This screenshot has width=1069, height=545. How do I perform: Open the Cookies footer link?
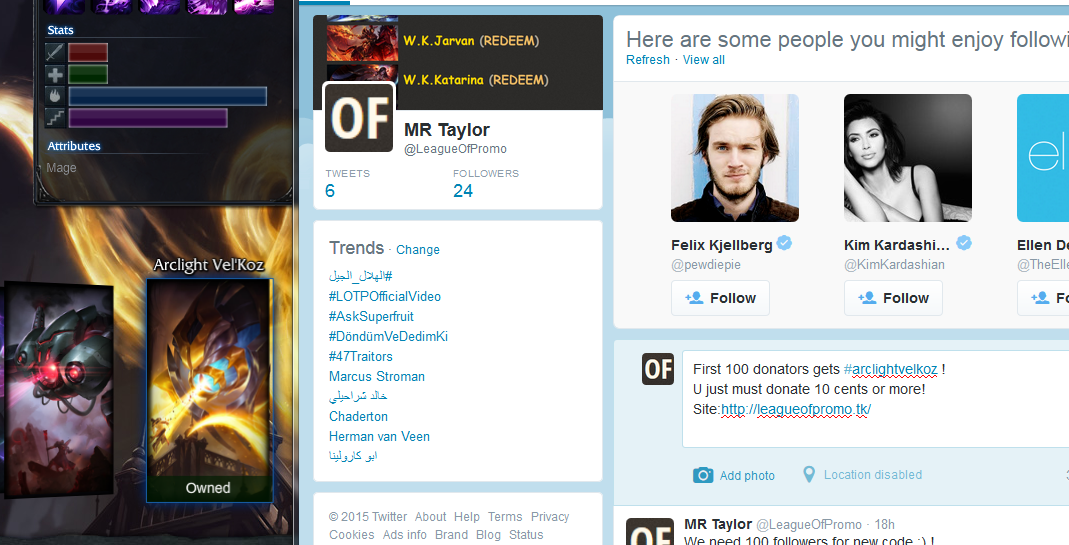[x=352, y=535]
